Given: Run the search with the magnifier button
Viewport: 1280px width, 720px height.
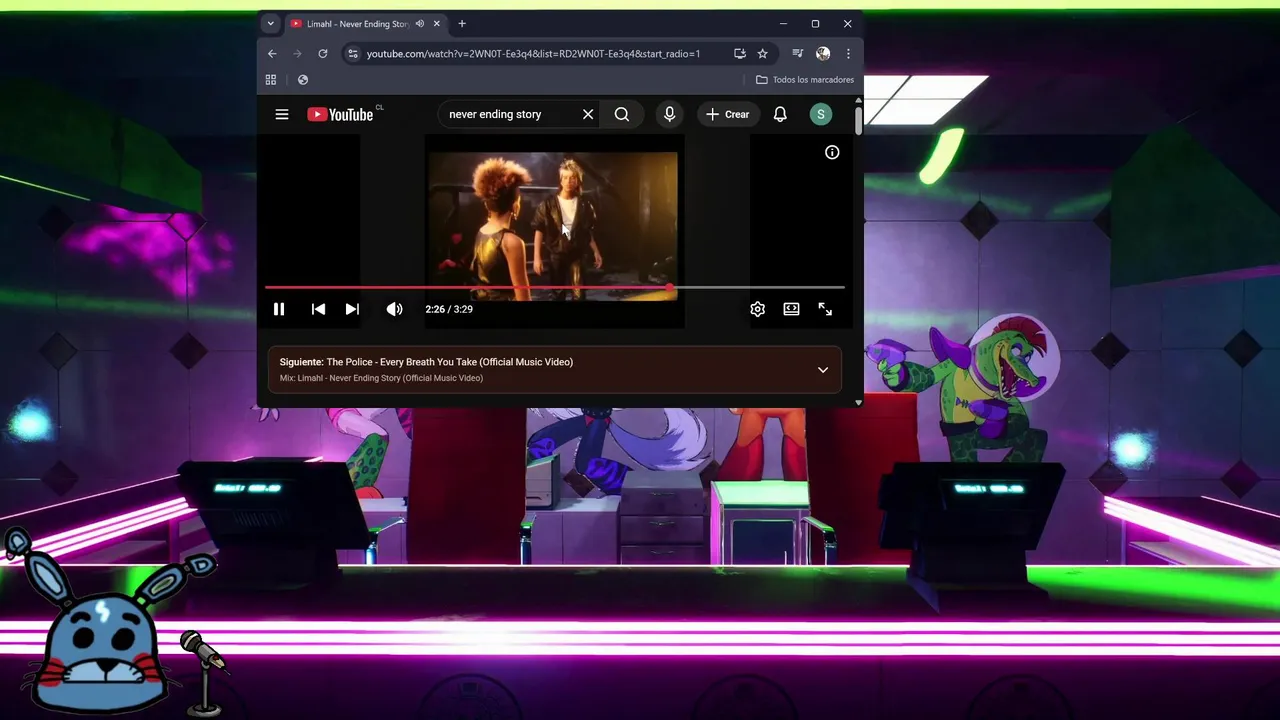Looking at the screenshot, I should tap(622, 114).
